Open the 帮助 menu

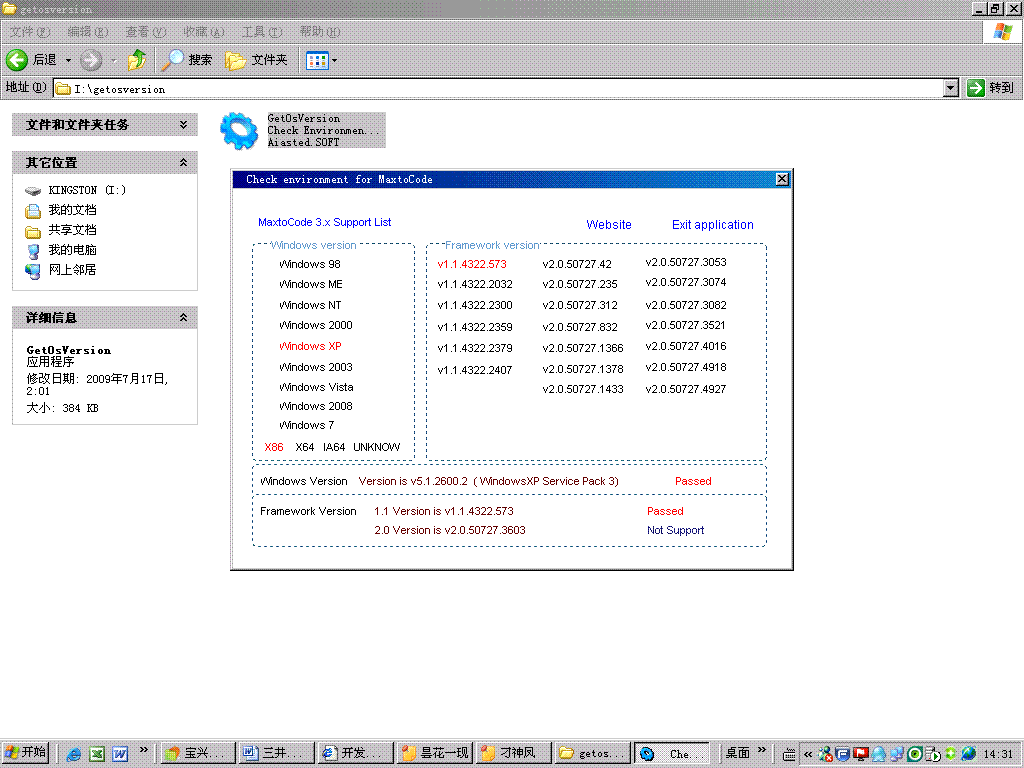click(x=320, y=31)
